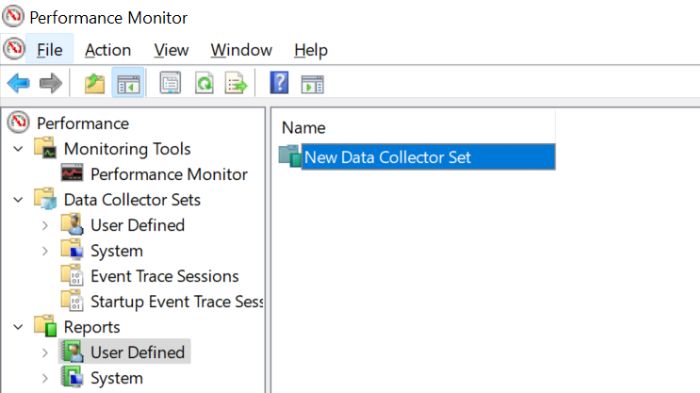The image size is (700, 393).
Task: Select the Performance root tree label
Action: (83, 123)
